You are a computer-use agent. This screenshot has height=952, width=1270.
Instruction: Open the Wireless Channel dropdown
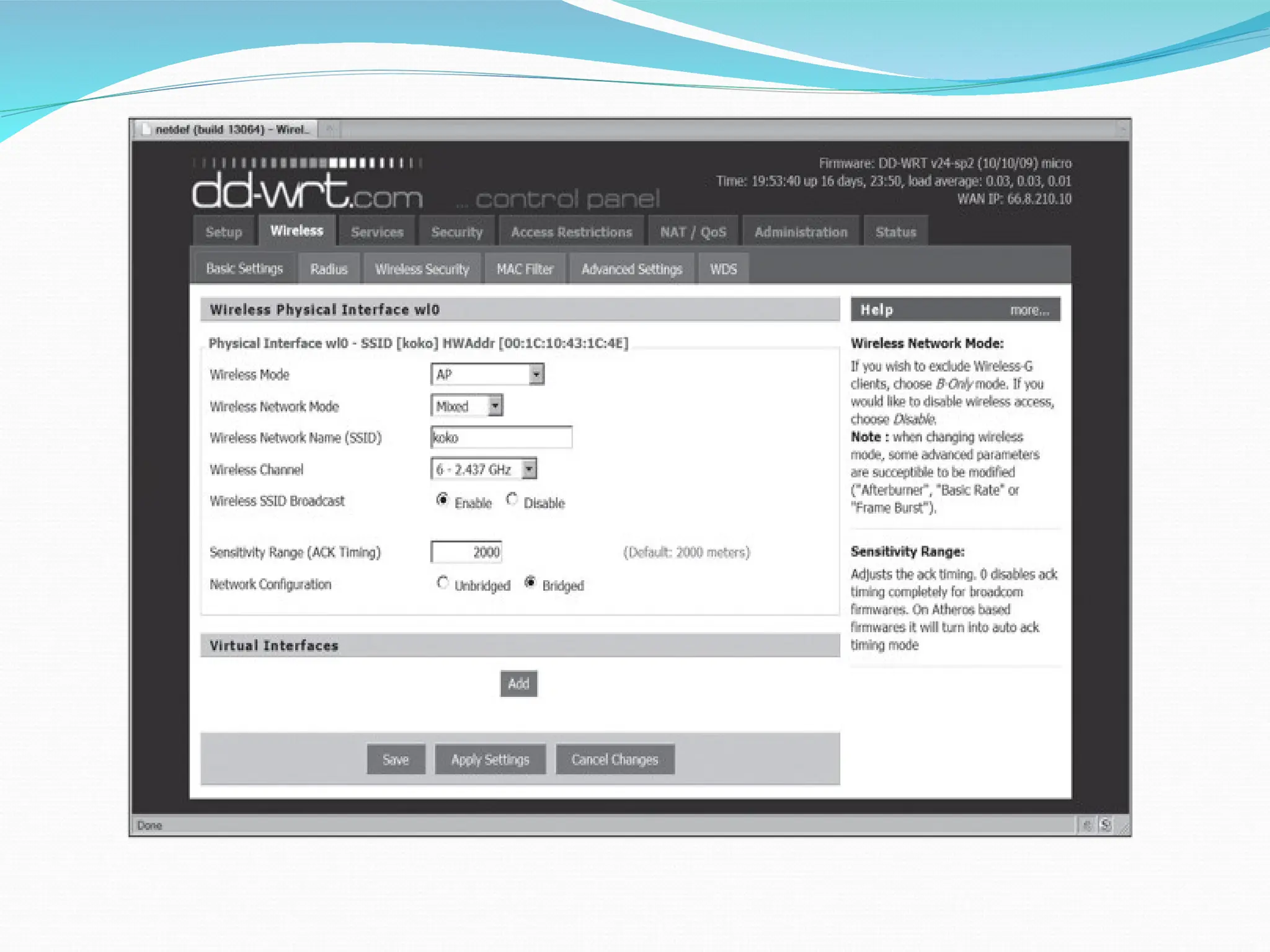click(528, 469)
